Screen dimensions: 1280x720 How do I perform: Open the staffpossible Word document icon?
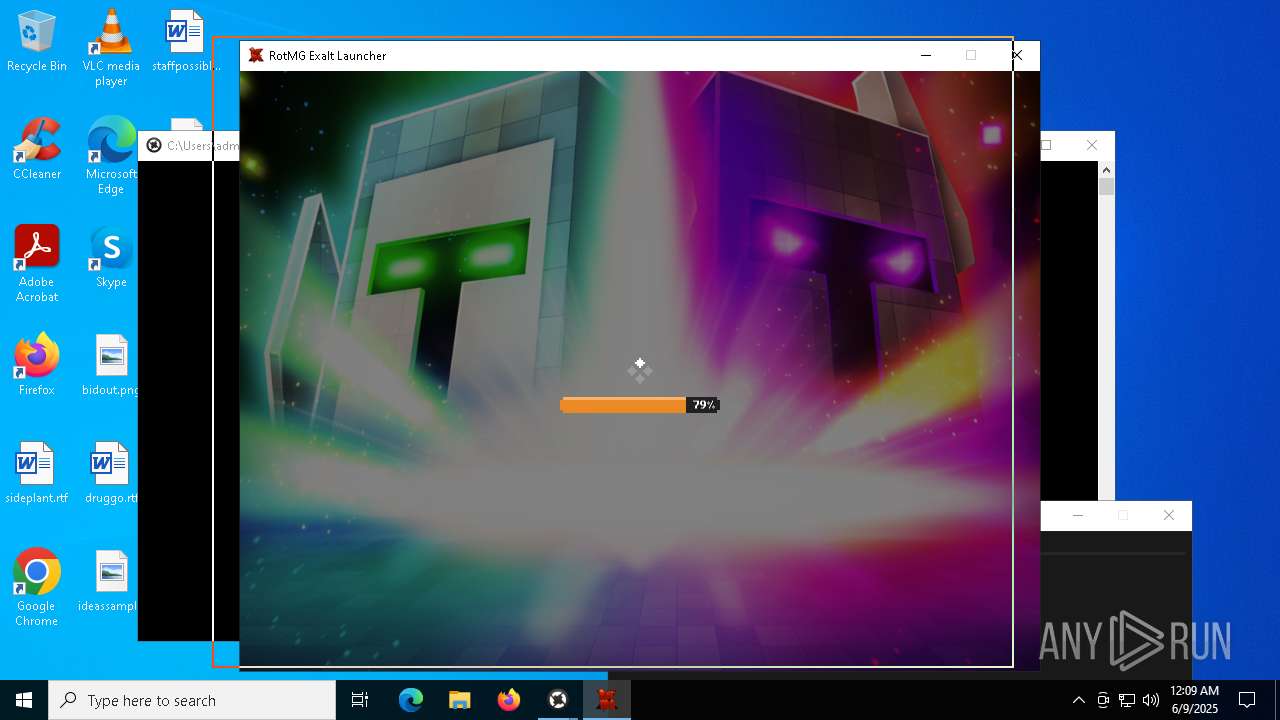[x=185, y=42]
